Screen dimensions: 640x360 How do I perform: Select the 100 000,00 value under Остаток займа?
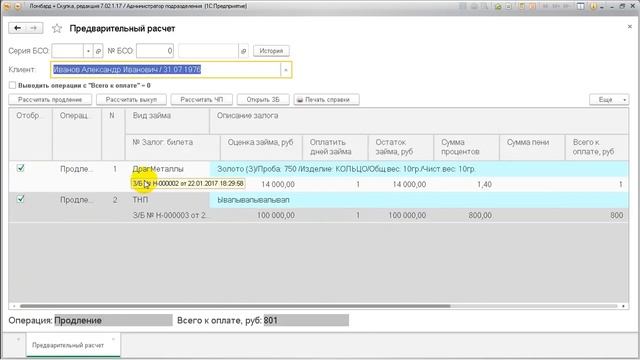click(401, 215)
